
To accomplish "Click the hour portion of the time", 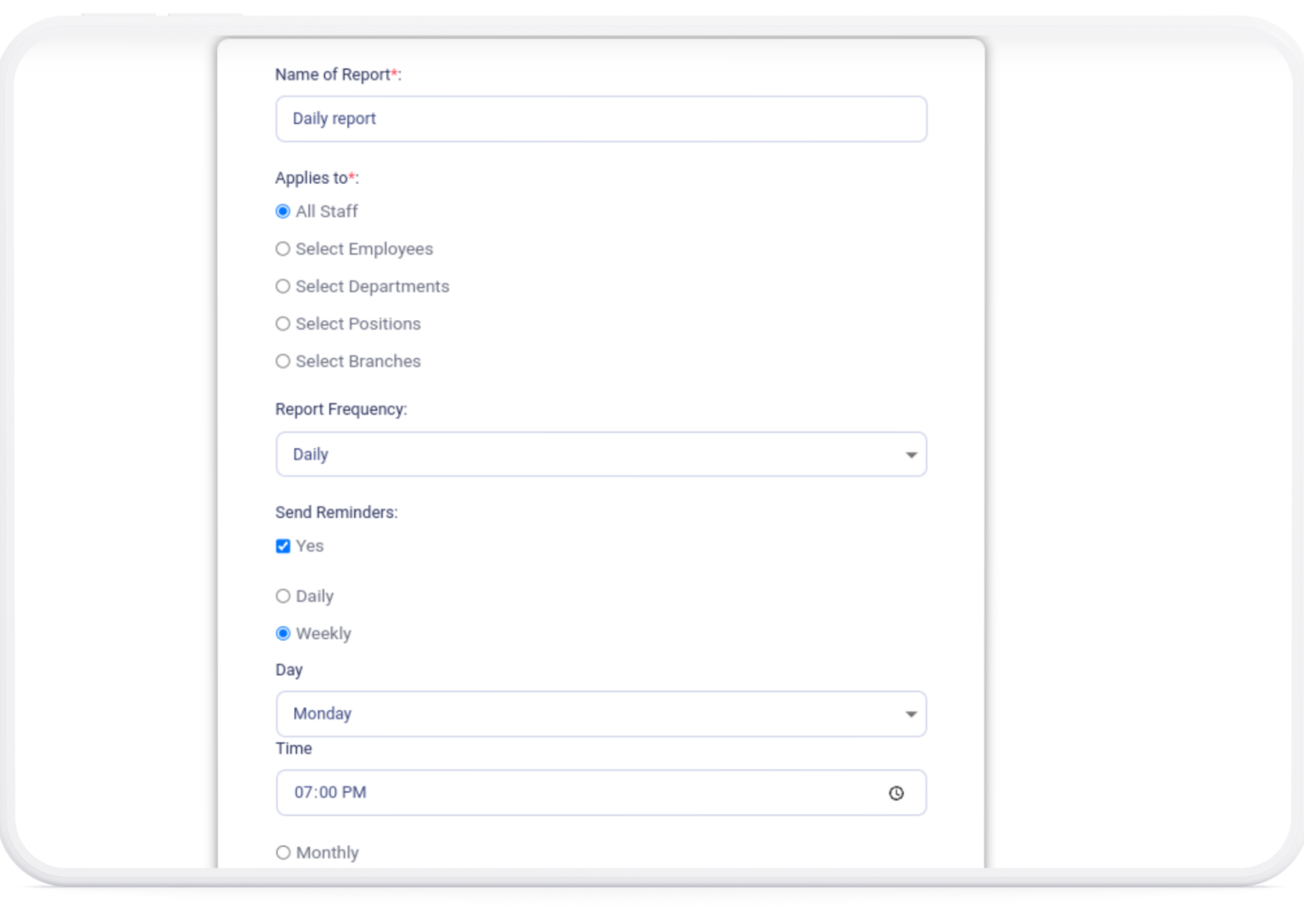I will point(303,793).
